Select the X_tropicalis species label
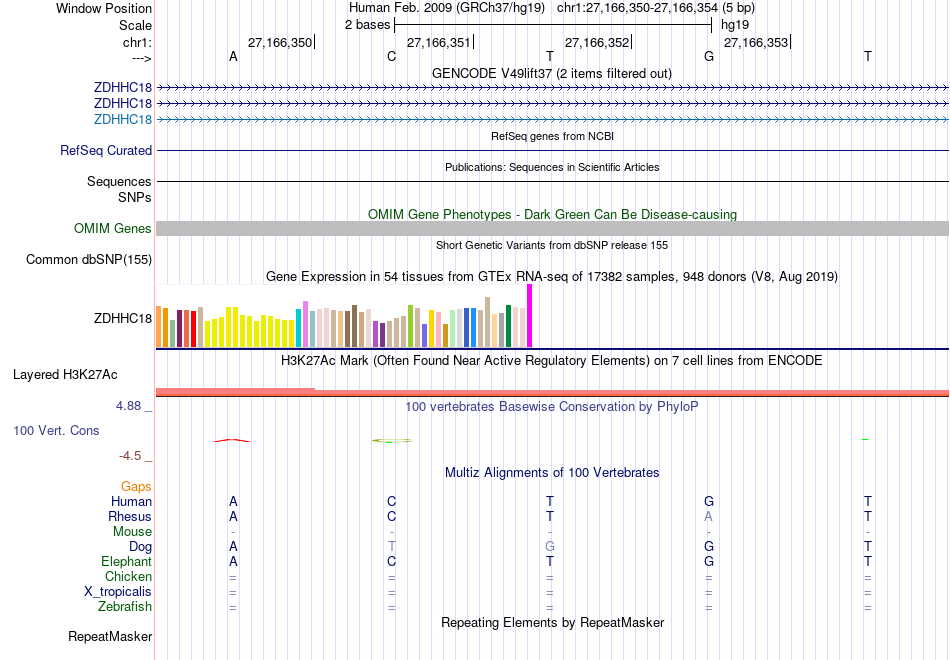 118,592
